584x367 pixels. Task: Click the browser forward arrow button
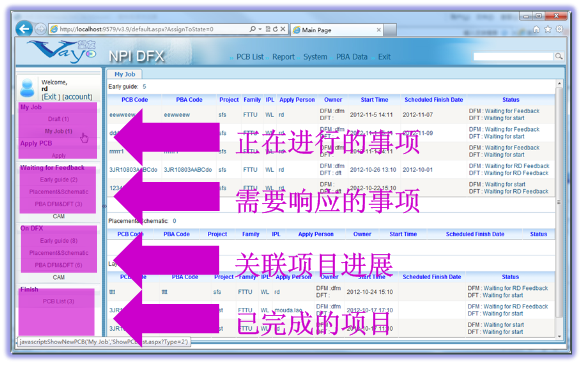click(x=40, y=29)
